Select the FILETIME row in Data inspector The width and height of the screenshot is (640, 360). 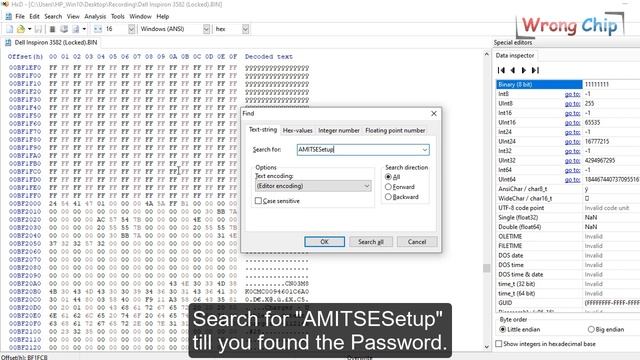tap(568, 246)
